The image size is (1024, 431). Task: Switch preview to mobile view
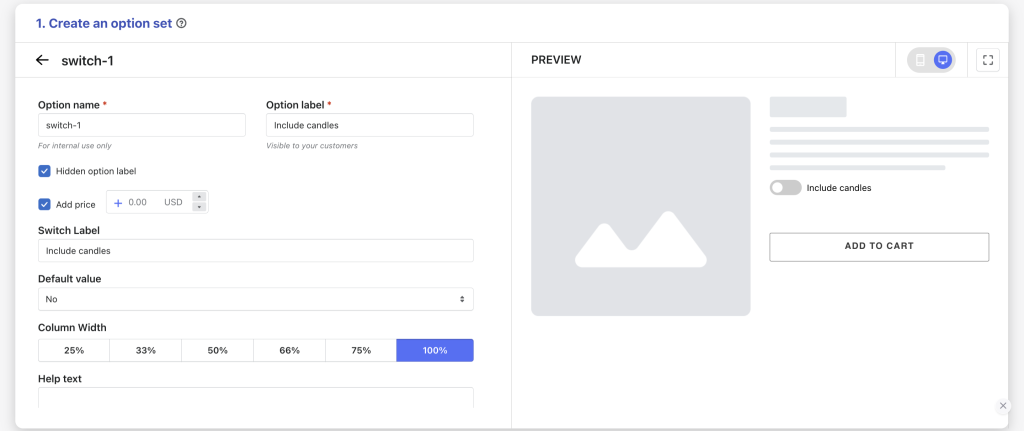[x=920, y=60]
